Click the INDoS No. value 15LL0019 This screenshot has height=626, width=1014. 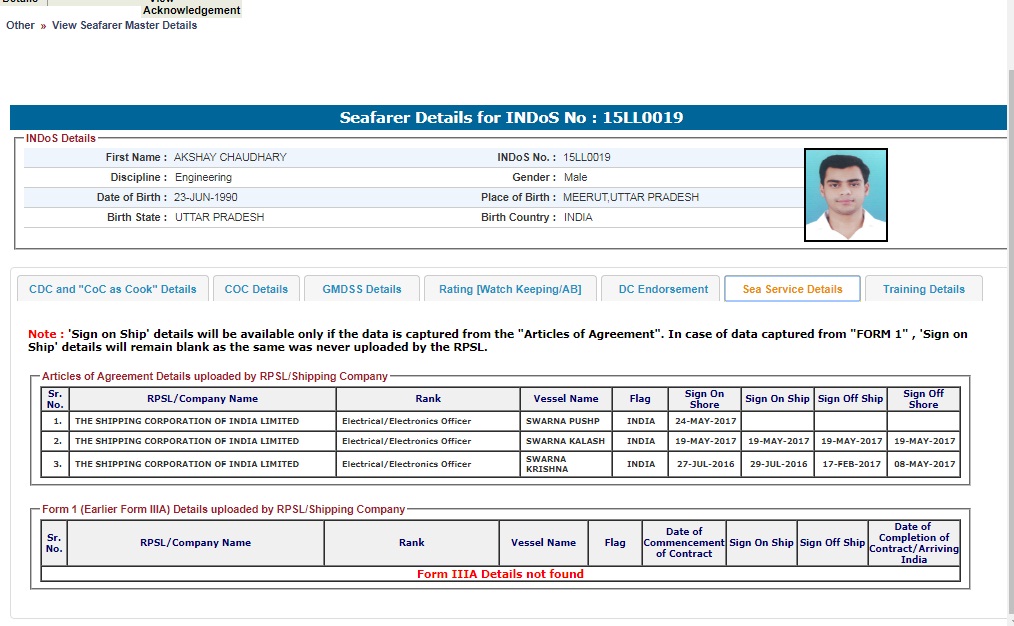pyautogui.click(x=587, y=157)
